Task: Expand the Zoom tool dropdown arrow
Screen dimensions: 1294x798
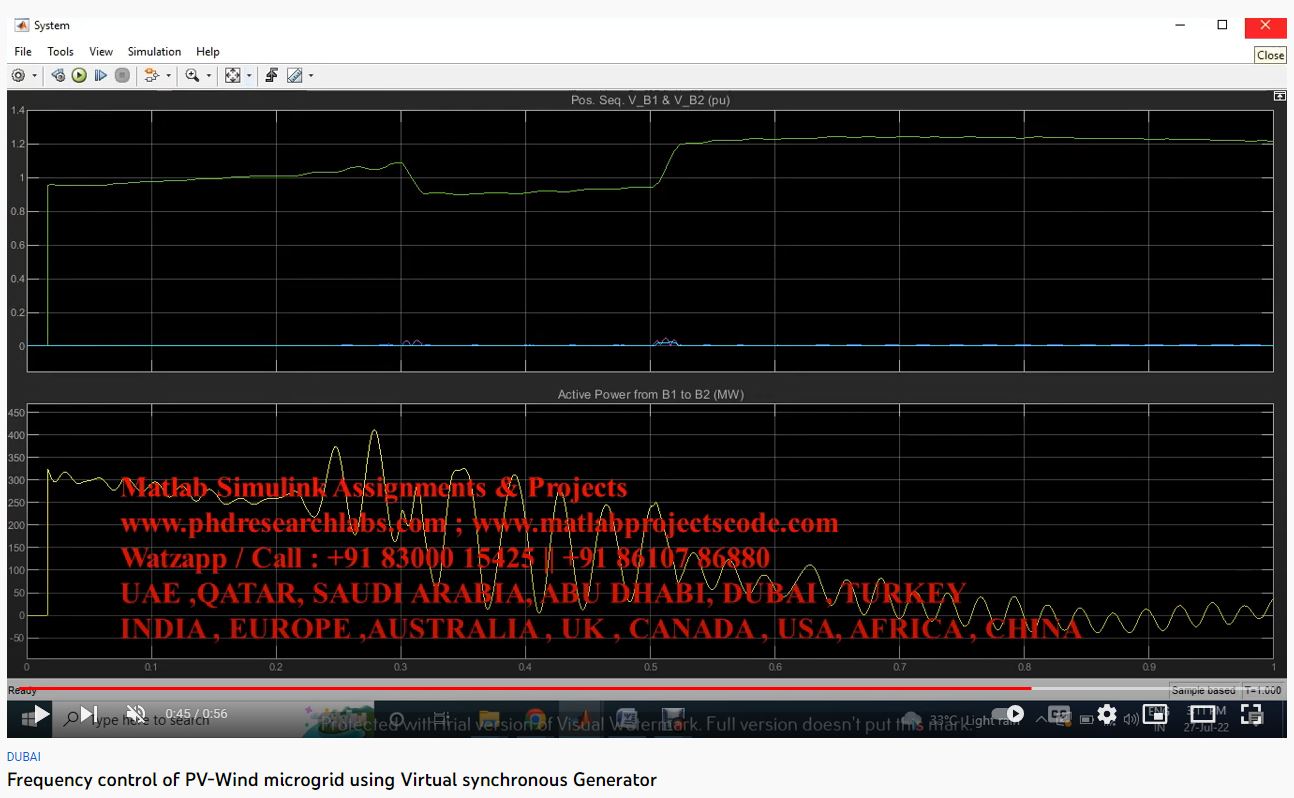Action: point(208,76)
